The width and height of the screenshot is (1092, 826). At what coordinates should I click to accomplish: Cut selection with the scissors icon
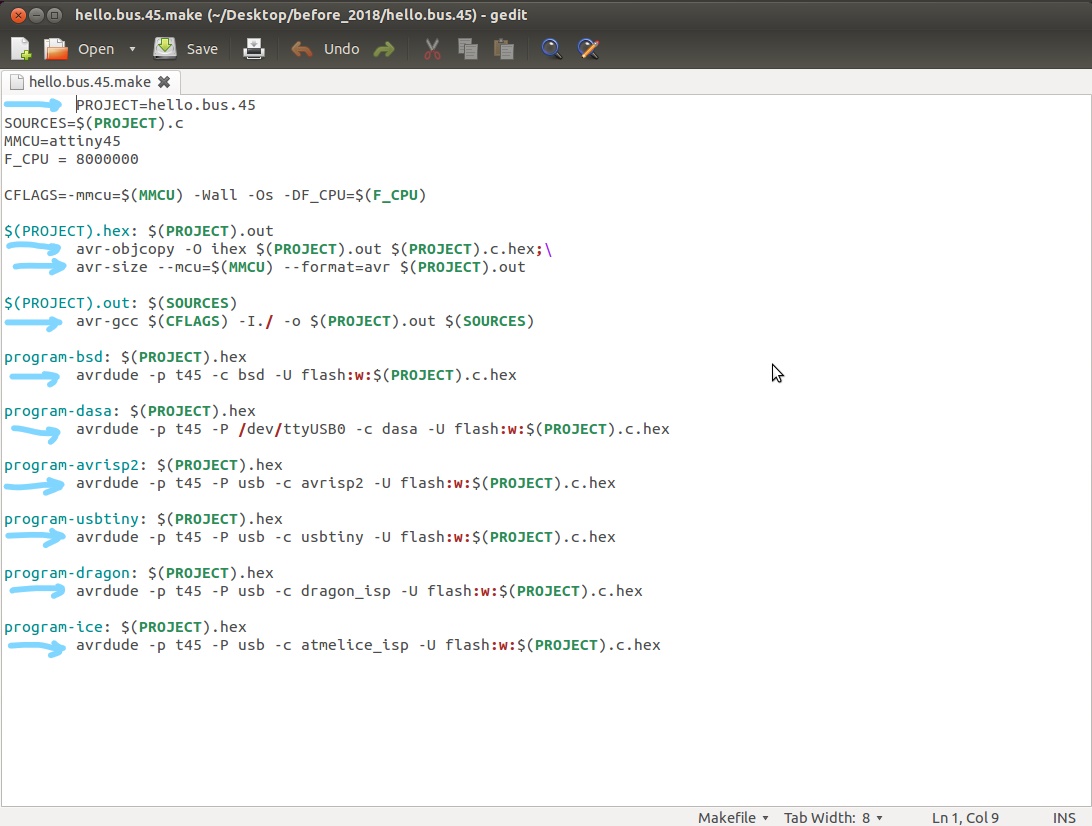coord(432,49)
